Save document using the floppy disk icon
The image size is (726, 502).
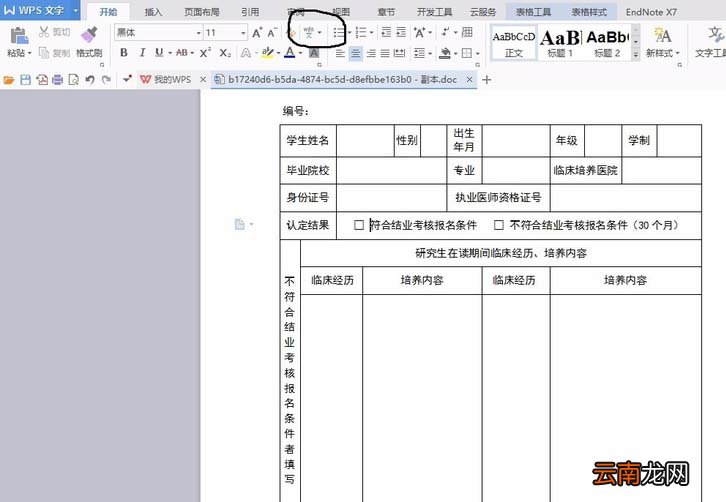coord(25,80)
